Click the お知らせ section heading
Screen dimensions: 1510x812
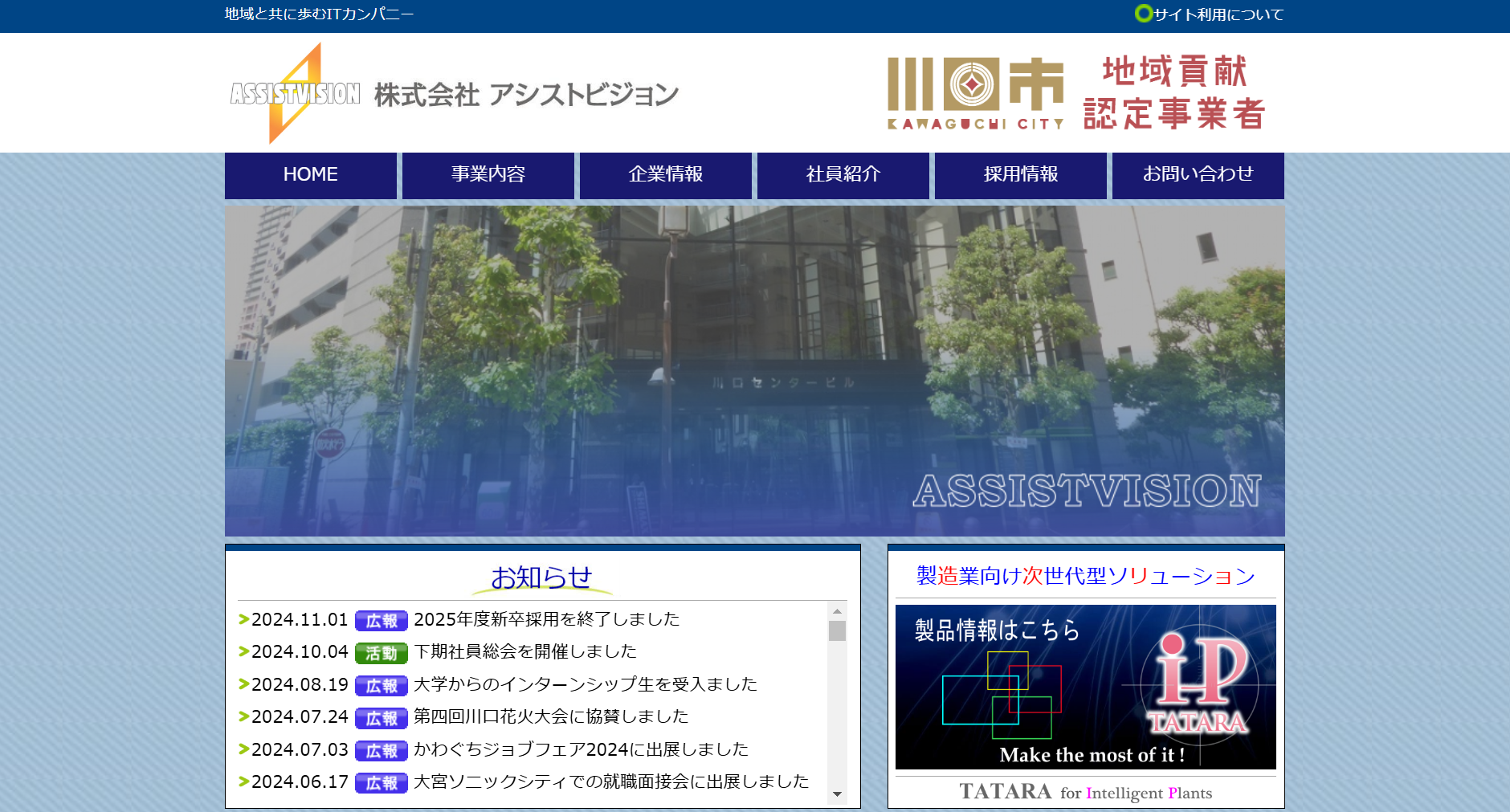click(541, 577)
